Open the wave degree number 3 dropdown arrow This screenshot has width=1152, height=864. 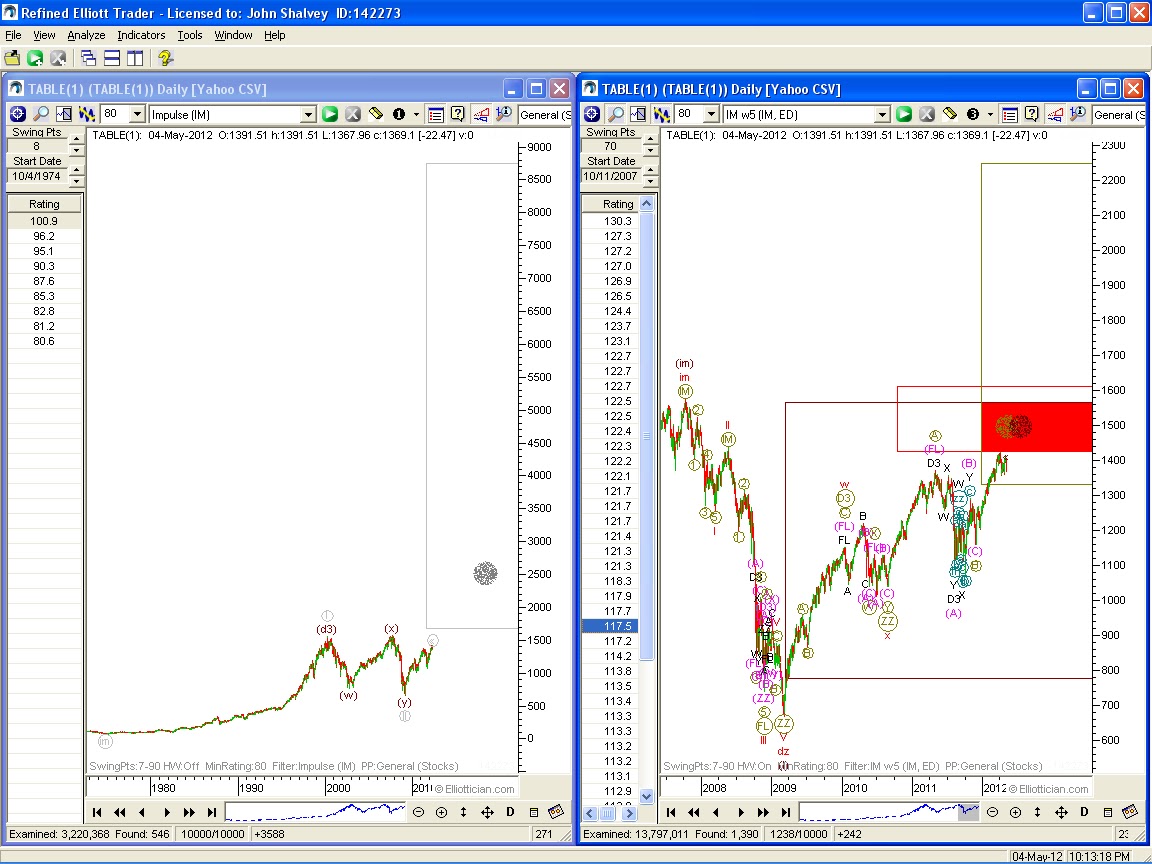[990, 114]
